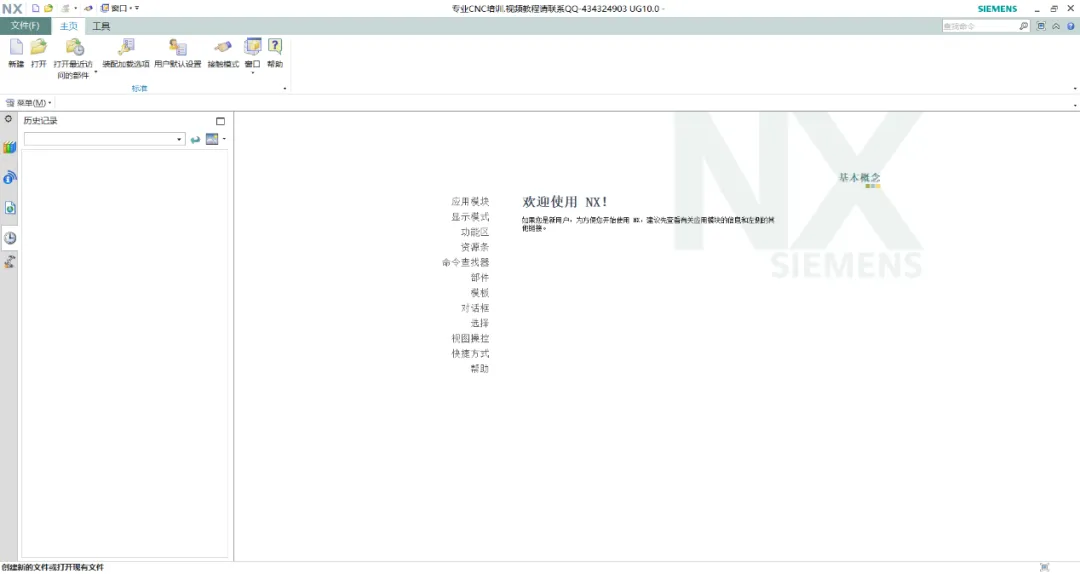Open 标准 group options arrow

click(x=285, y=88)
